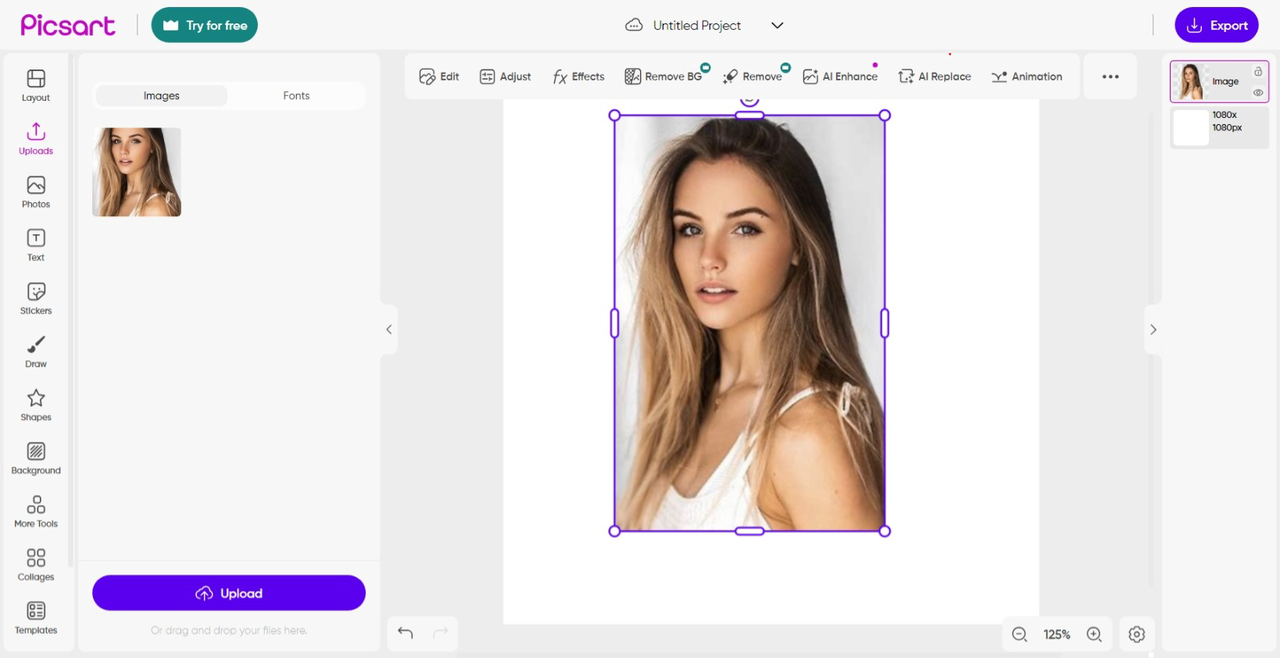
Task: Click the bottom-left corner resize handle
Action: click(614, 531)
